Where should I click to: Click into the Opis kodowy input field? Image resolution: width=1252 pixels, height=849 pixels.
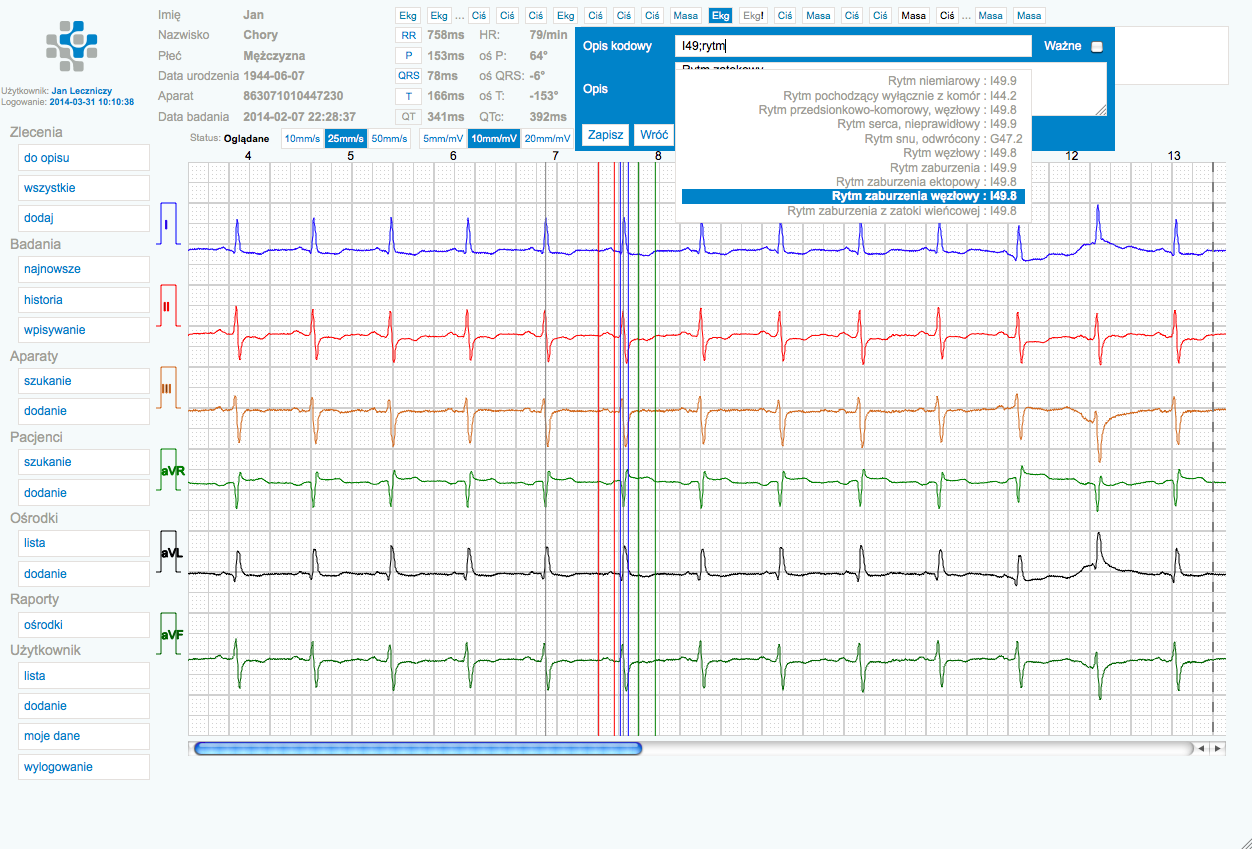point(853,46)
